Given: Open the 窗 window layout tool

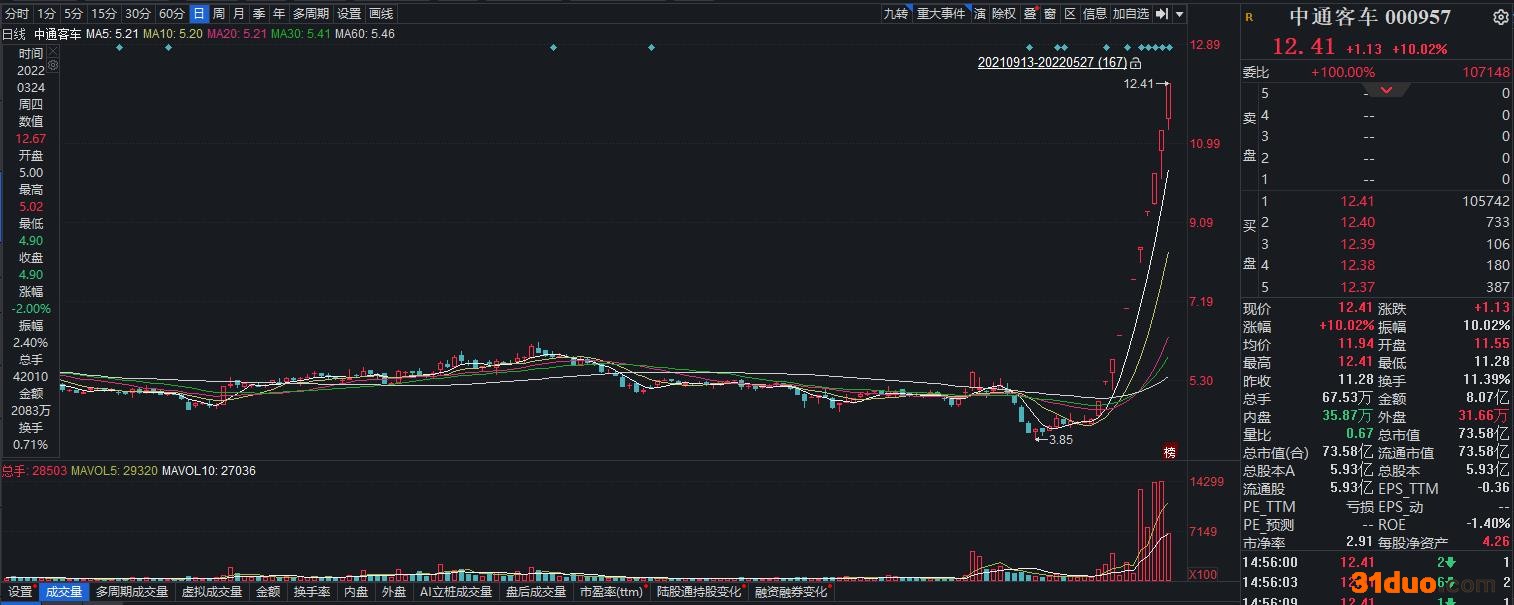Looking at the screenshot, I should coord(1050,14).
